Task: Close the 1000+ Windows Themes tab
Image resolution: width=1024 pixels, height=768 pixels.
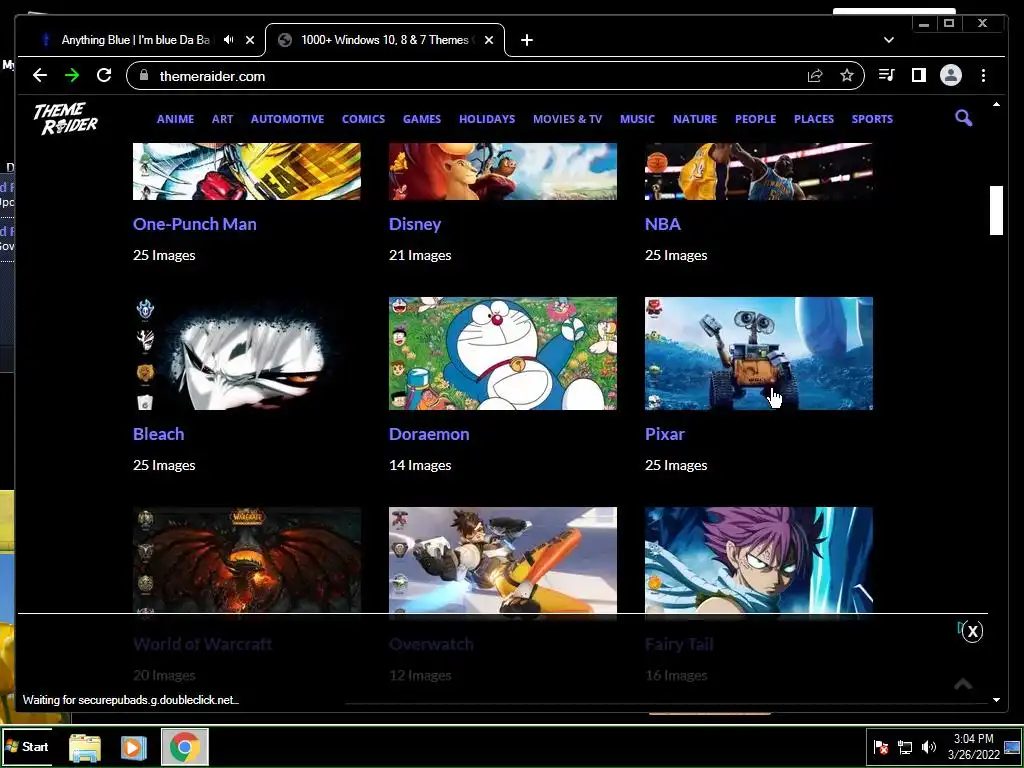Action: [x=489, y=40]
